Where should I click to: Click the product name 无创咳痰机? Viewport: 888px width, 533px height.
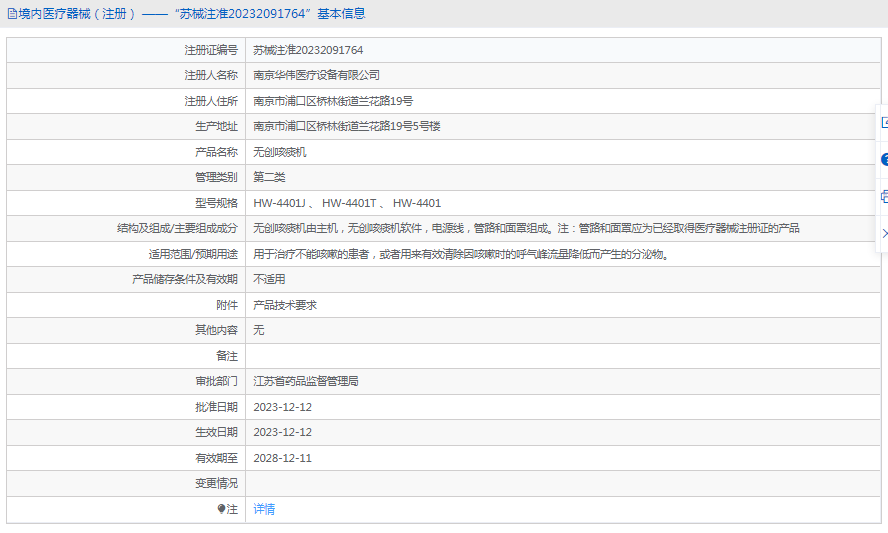280,152
